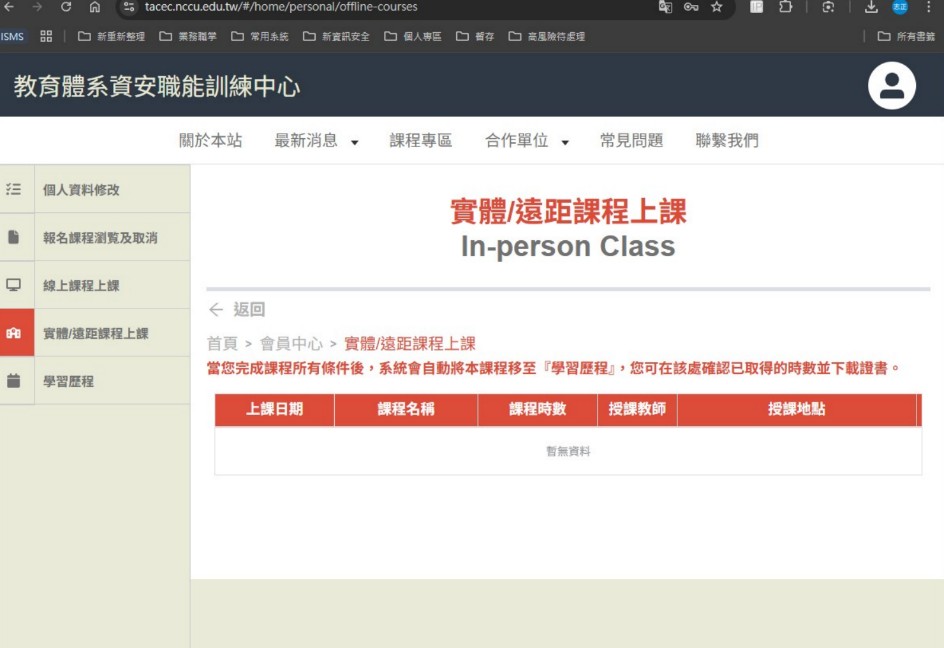Open the apps grid icon in bookmarks bar
Viewport: 944px width, 648px height.
[46, 36]
